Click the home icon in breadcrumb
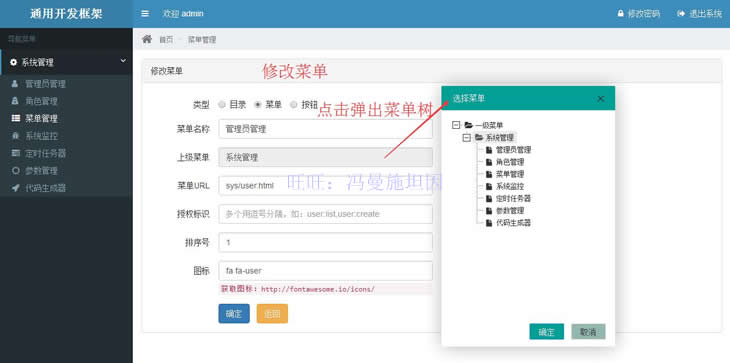This screenshot has width=730, height=363. [147, 39]
